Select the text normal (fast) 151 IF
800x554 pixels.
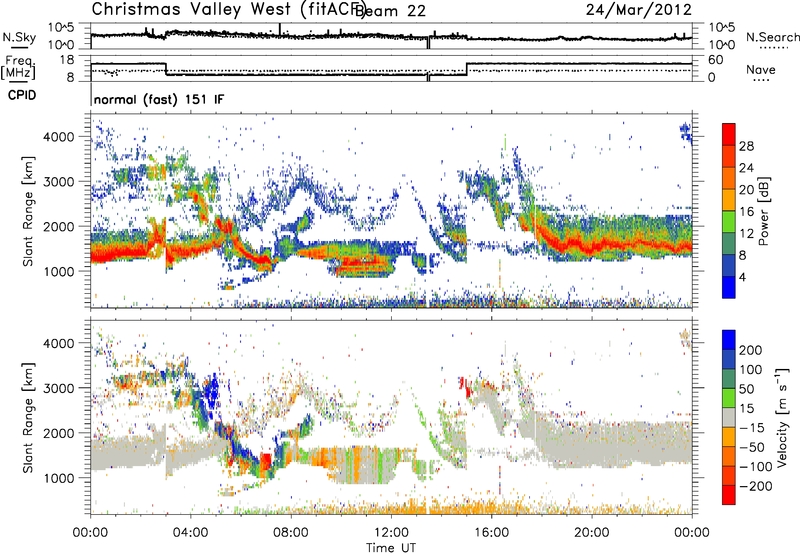(159, 99)
